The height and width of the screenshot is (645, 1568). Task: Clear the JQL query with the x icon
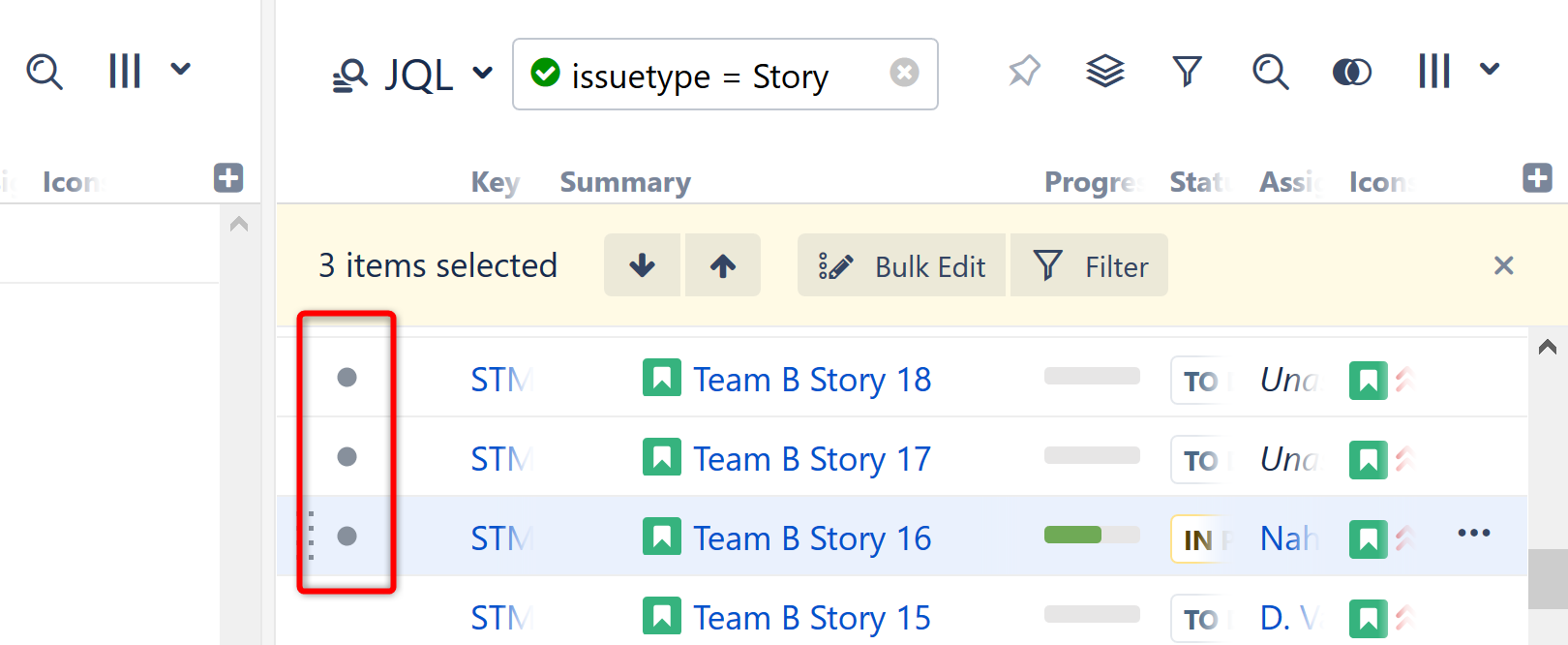(x=904, y=73)
